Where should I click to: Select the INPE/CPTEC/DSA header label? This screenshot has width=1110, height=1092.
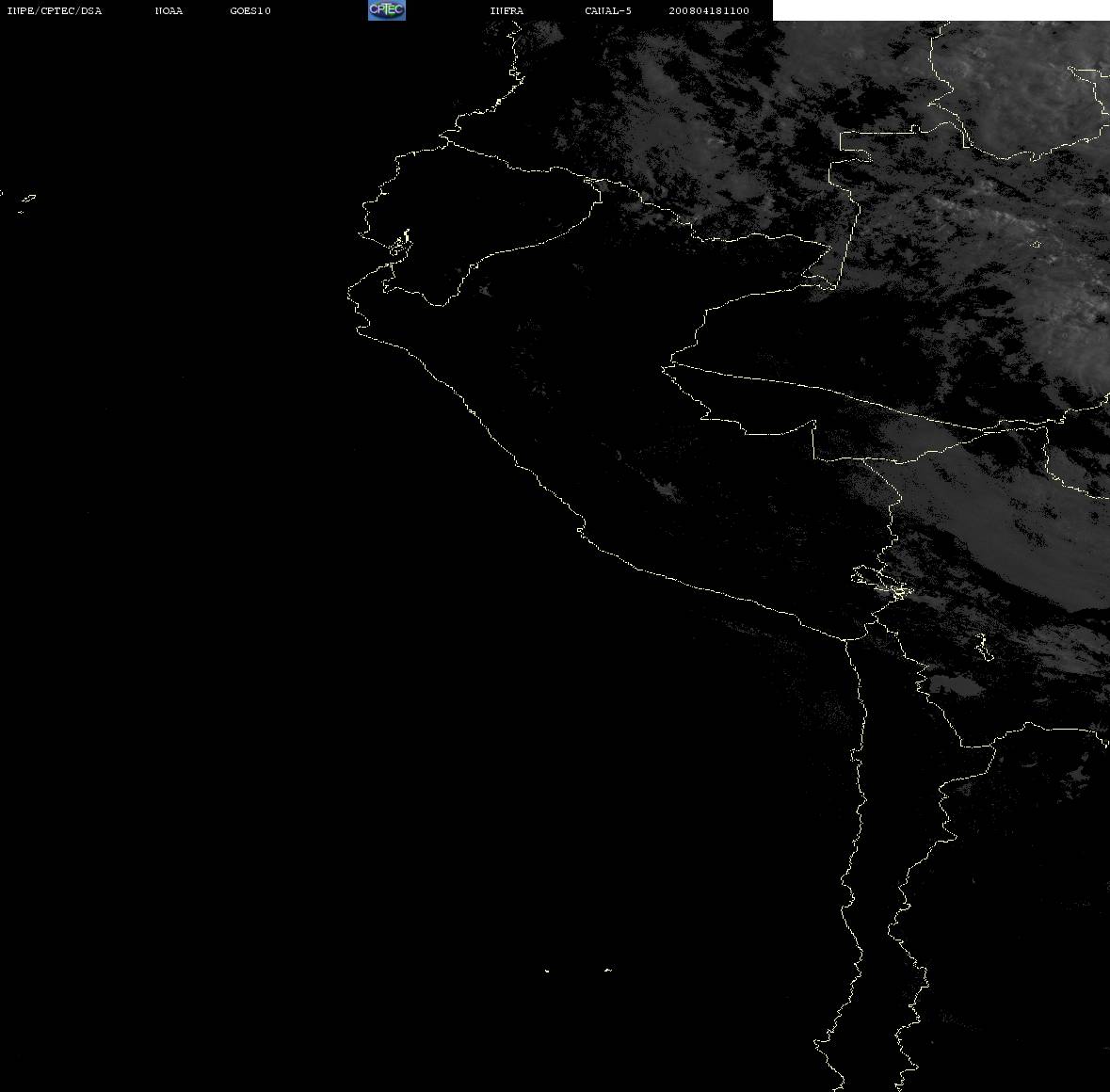[x=55, y=10]
